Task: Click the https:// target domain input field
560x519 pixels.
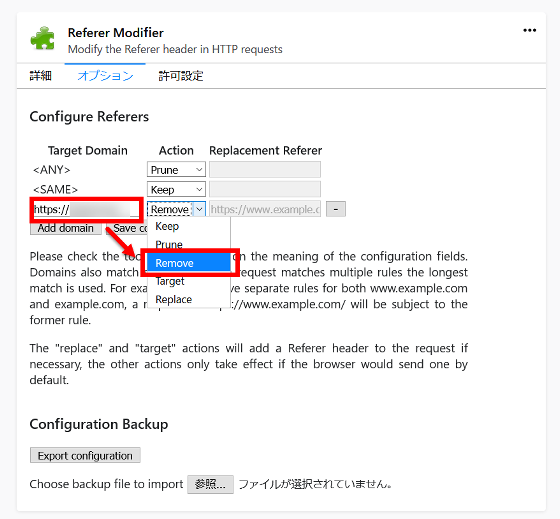Action: 86,209
